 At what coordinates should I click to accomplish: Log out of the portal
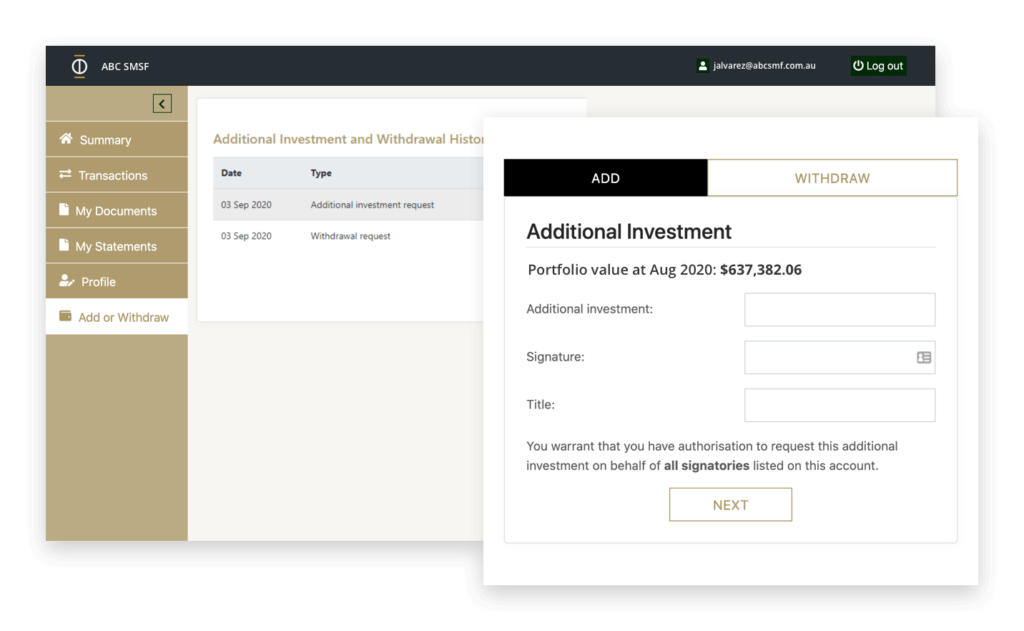(x=878, y=65)
